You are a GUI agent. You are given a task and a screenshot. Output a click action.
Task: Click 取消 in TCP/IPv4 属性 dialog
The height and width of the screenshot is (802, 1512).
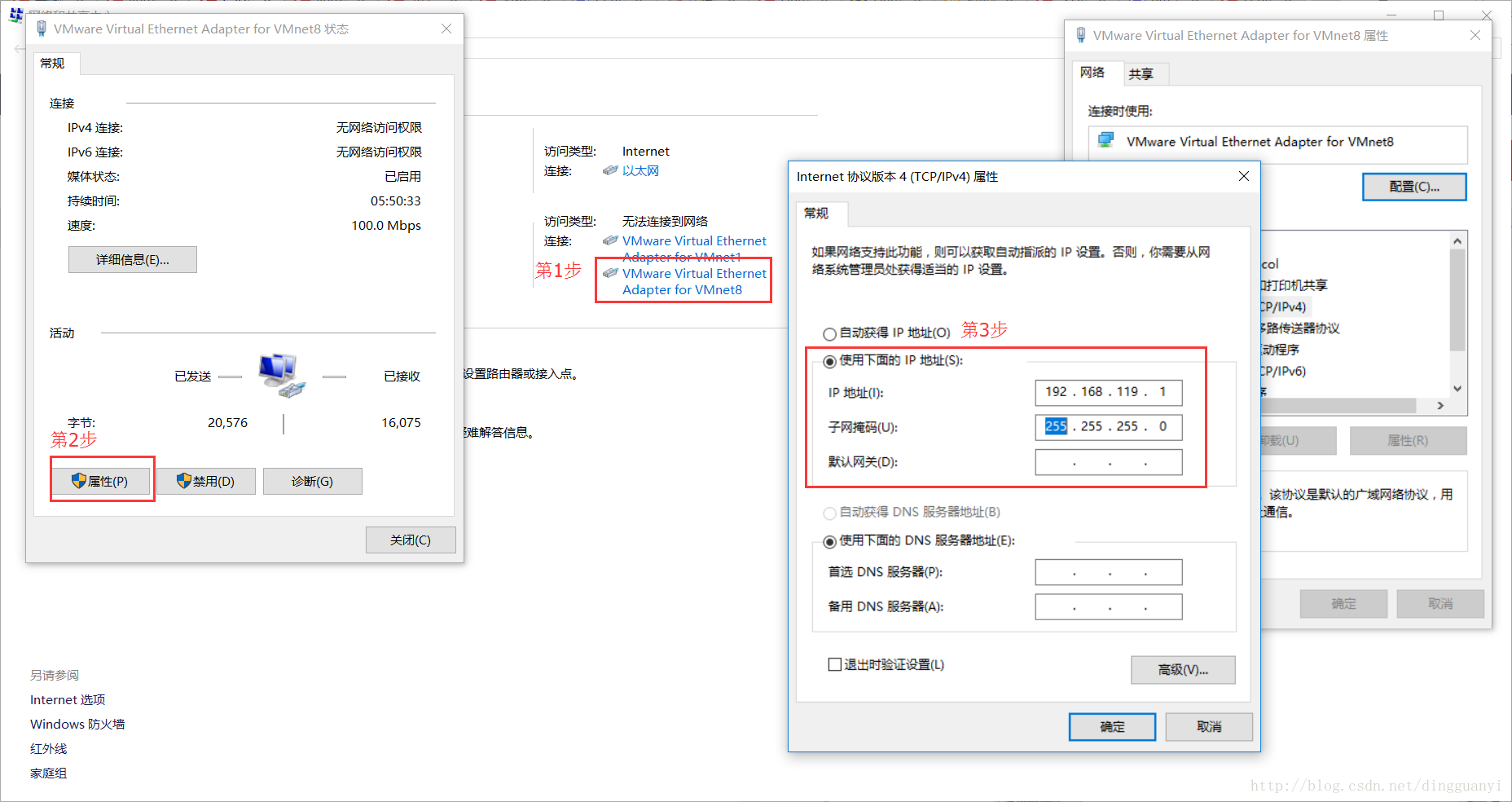[x=1209, y=727]
